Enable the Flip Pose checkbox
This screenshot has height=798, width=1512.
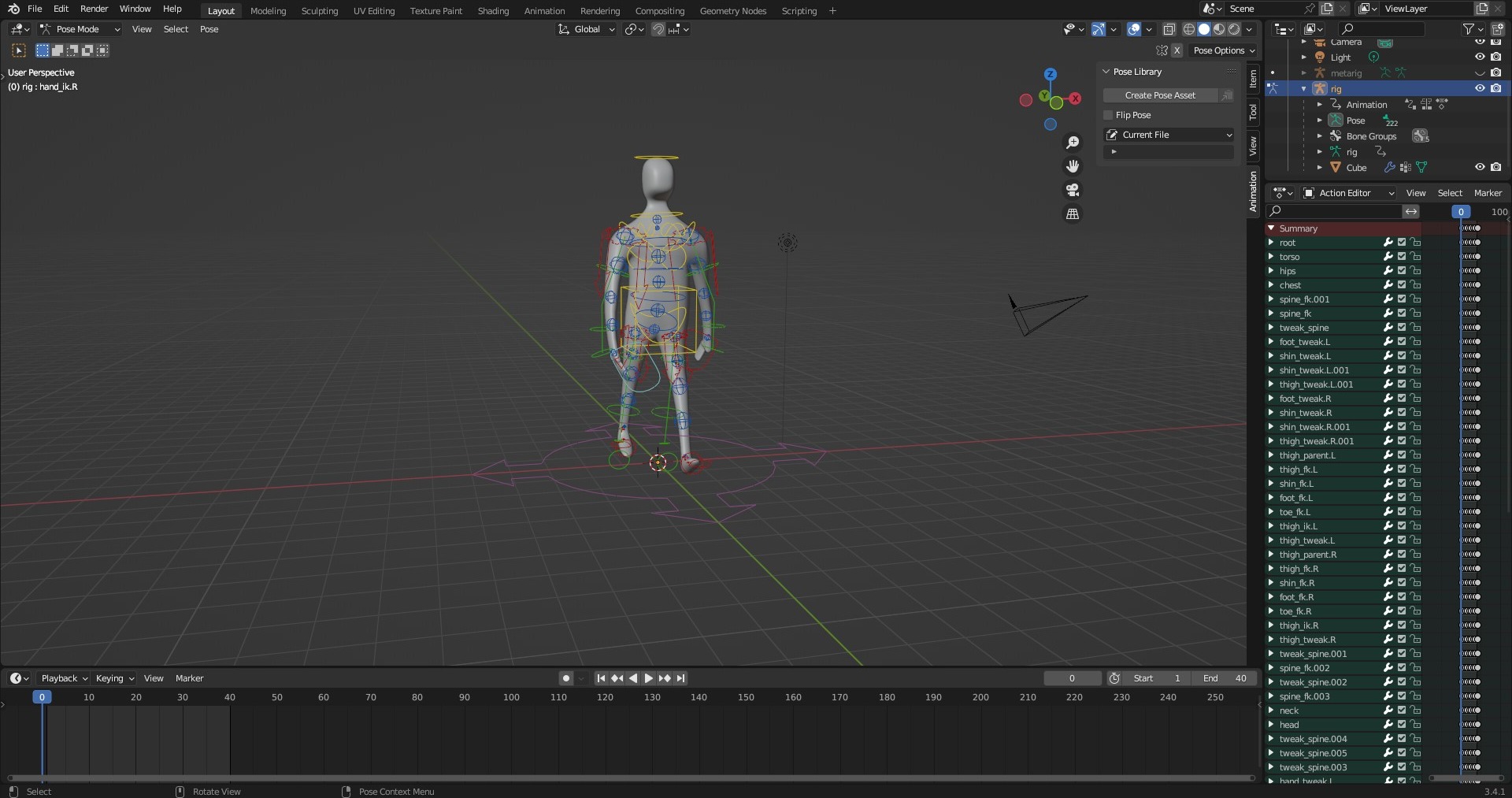1109,115
